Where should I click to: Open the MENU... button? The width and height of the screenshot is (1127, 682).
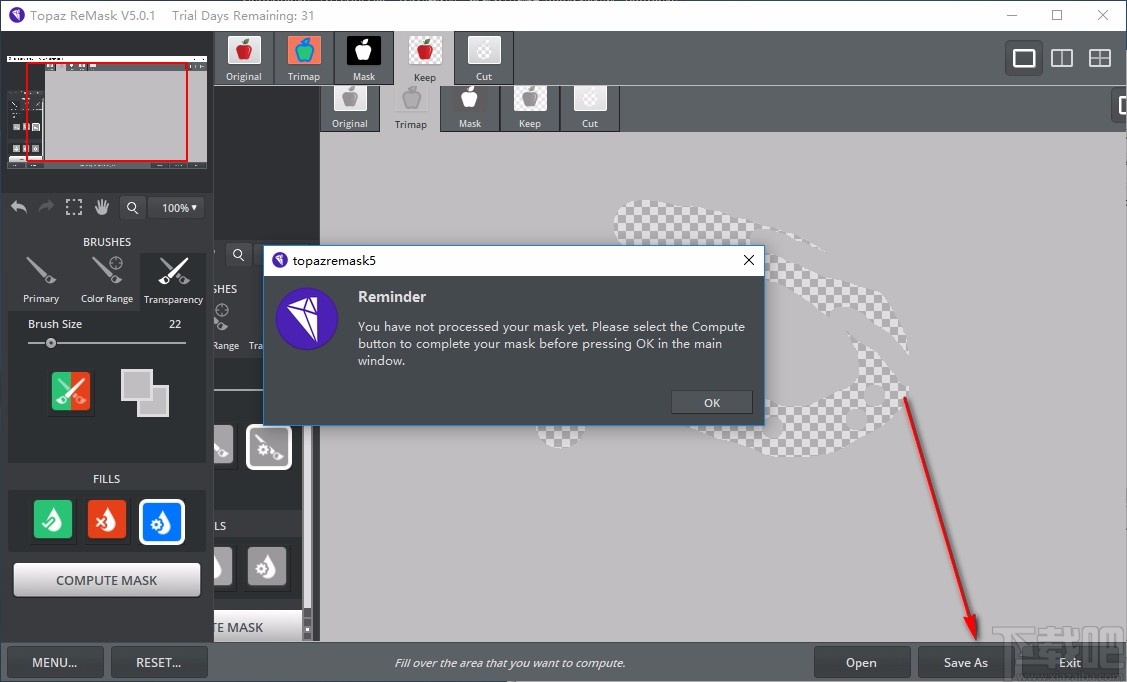(55, 663)
